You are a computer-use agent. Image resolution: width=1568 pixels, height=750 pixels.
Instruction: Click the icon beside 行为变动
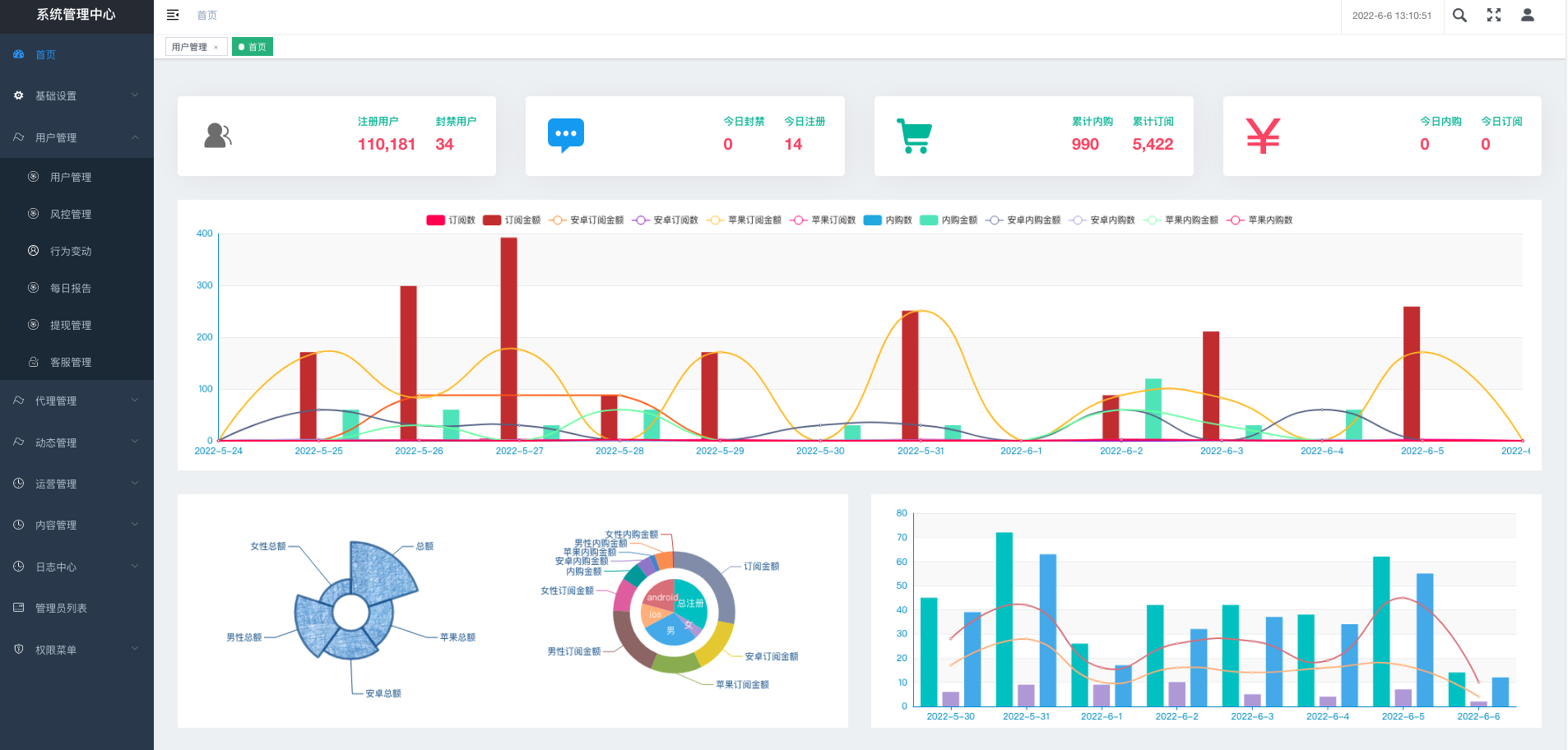(33, 251)
